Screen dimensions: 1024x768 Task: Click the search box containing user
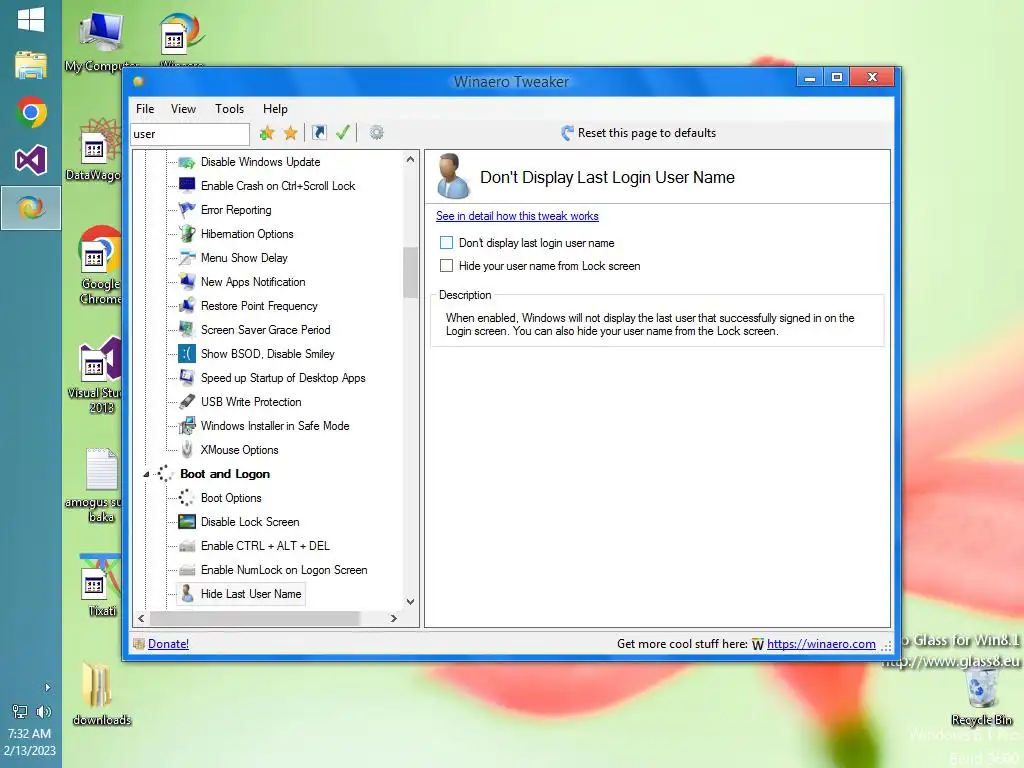pyautogui.click(x=190, y=134)
